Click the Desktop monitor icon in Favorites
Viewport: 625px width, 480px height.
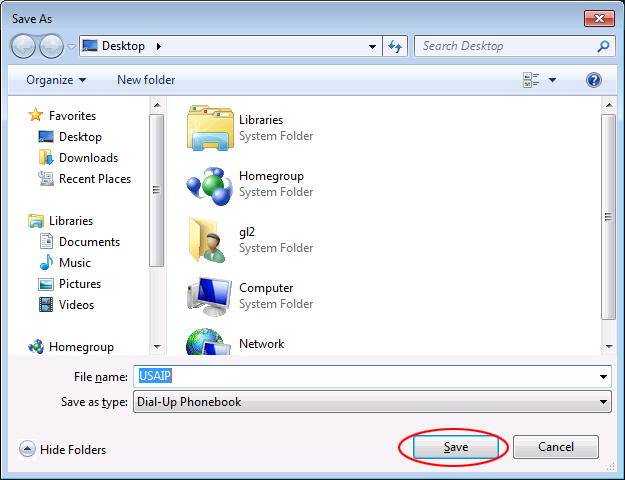coord(46,137)
